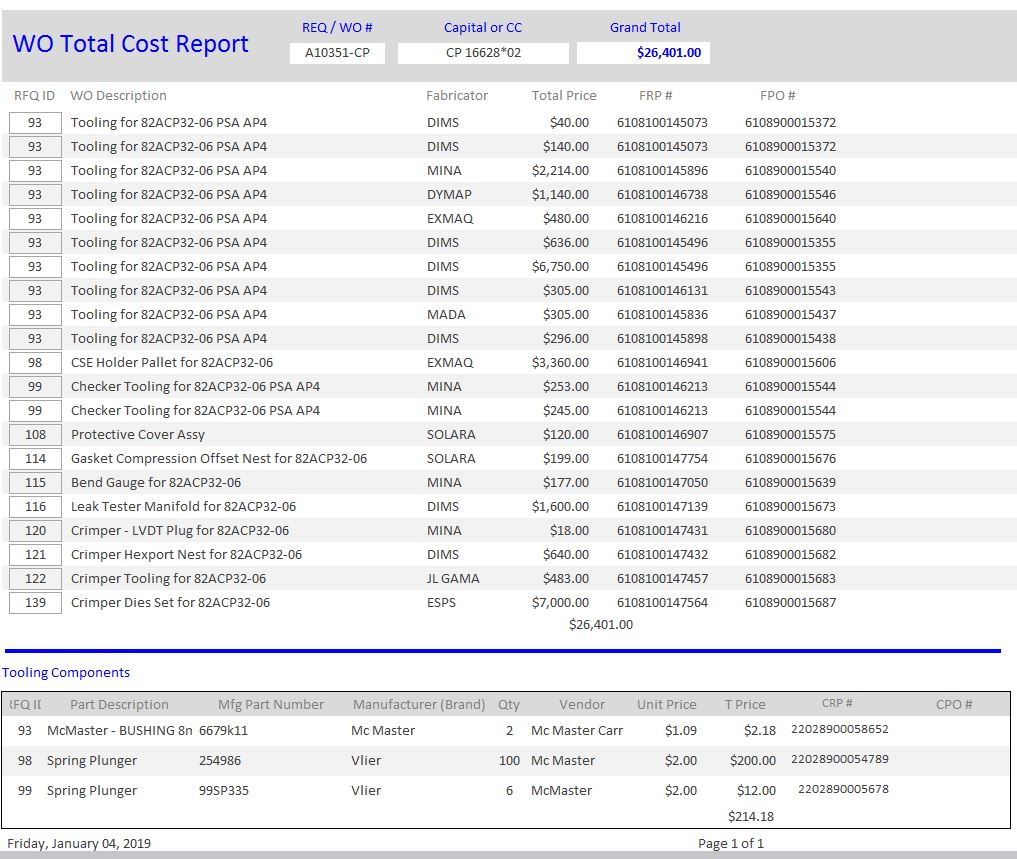
Task: Select the $253.00 Checker Tooling price
Action: (566, 387)
